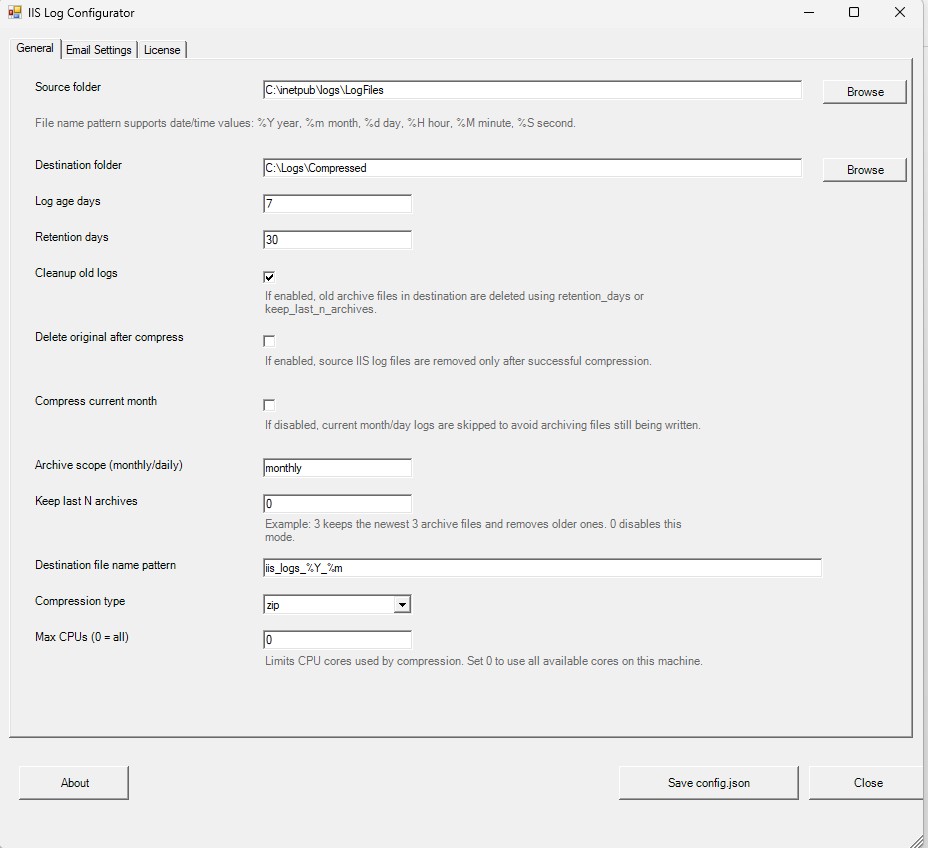Click the hint about successful compression removal
Image resolution: width=928 pixels, height=848 pixels.
pos(458,361)
